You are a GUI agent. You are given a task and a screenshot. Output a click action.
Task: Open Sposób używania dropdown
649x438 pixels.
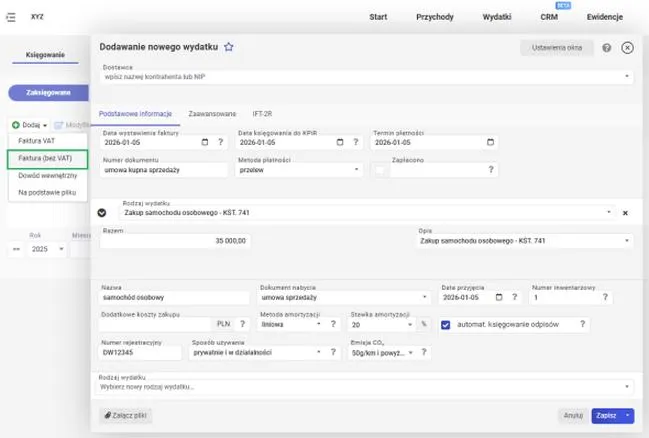(x=318, y=352)
